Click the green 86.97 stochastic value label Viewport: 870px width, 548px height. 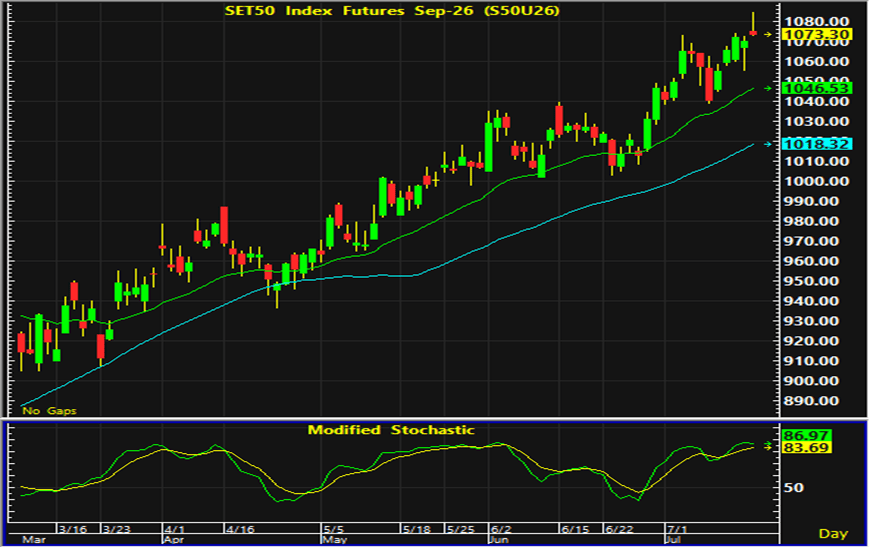click(806, 435)
